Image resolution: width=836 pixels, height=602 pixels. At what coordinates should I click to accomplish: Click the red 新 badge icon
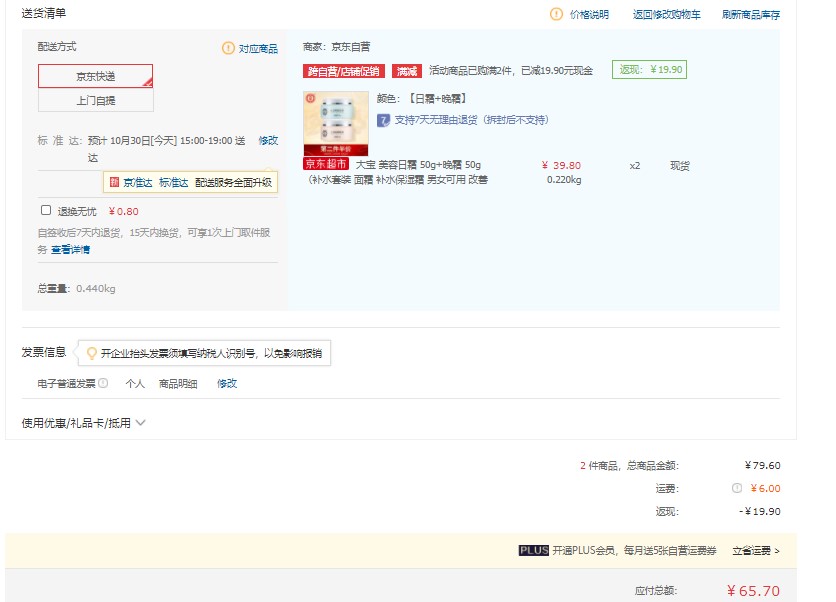(x=114, y=182)
